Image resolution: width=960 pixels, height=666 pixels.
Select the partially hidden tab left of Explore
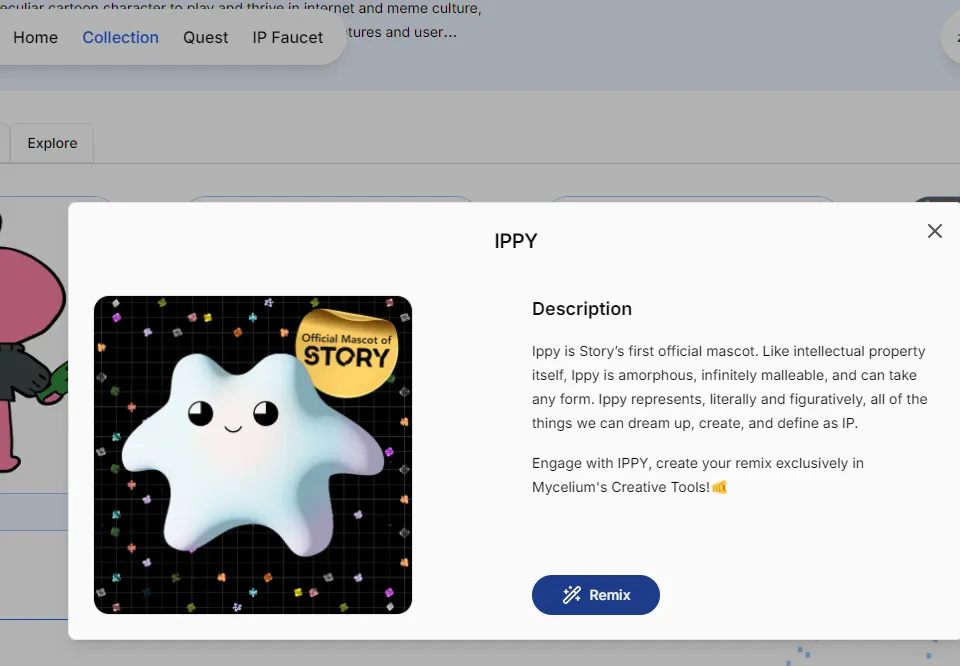click(x=4, y=143)
